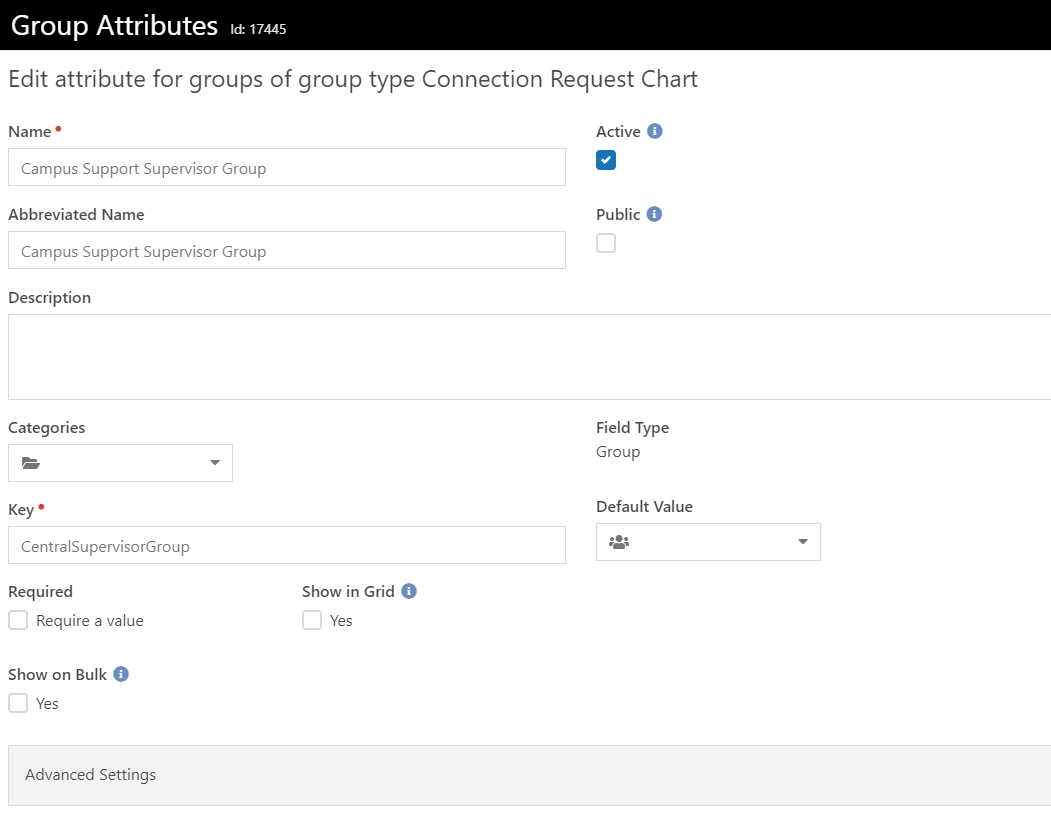
Task: Click the Abbreviated Name label
Action: click(x=76, y=215)
